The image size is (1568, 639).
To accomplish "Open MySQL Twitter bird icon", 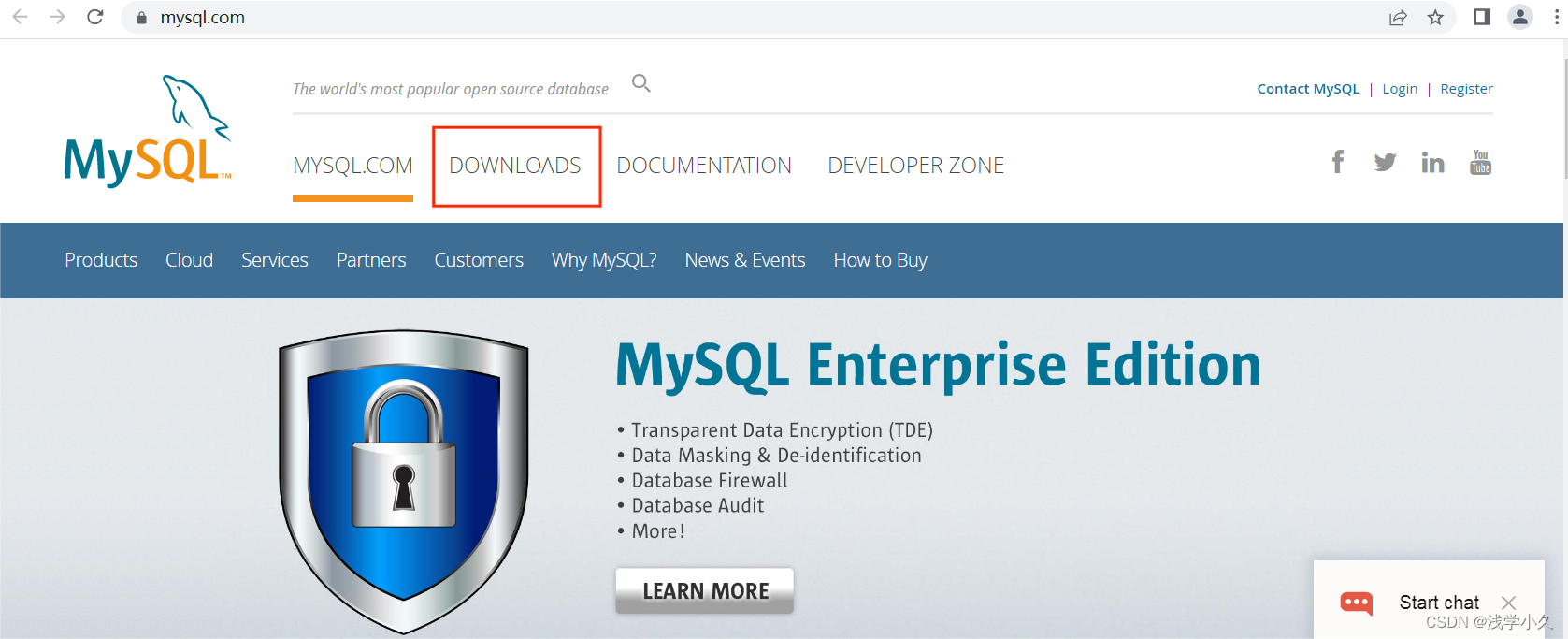I will click(1385, 163).
